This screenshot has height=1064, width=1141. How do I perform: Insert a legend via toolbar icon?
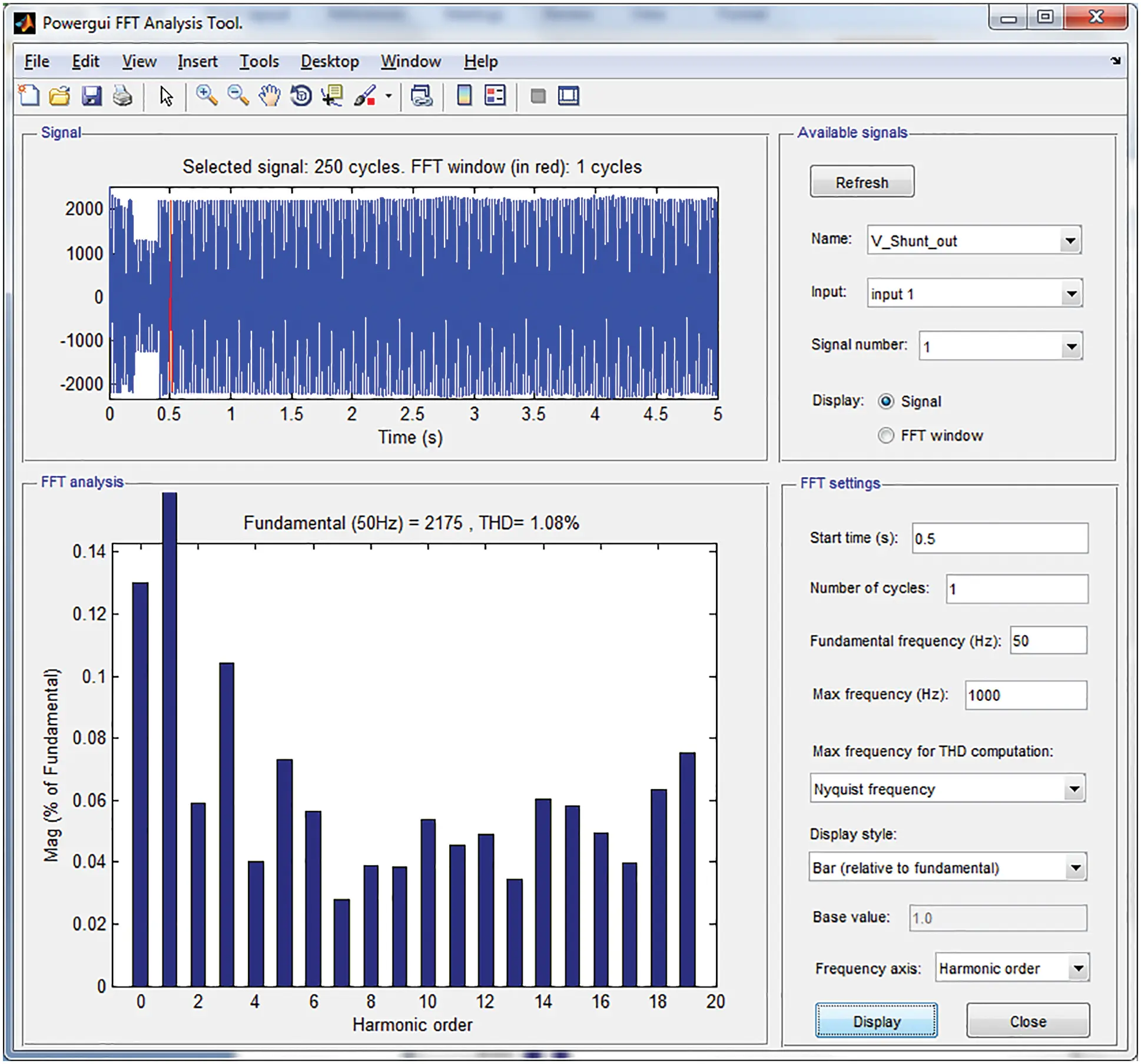pyautogui.click(x=495, y=95)
